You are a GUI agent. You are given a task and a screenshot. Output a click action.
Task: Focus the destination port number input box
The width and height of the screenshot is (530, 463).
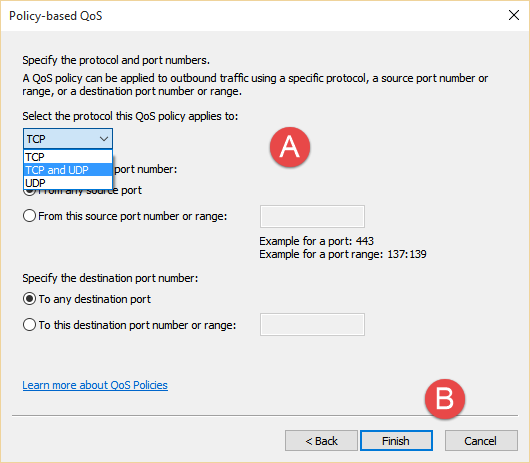pyautogui.click(x=312, y=324)
